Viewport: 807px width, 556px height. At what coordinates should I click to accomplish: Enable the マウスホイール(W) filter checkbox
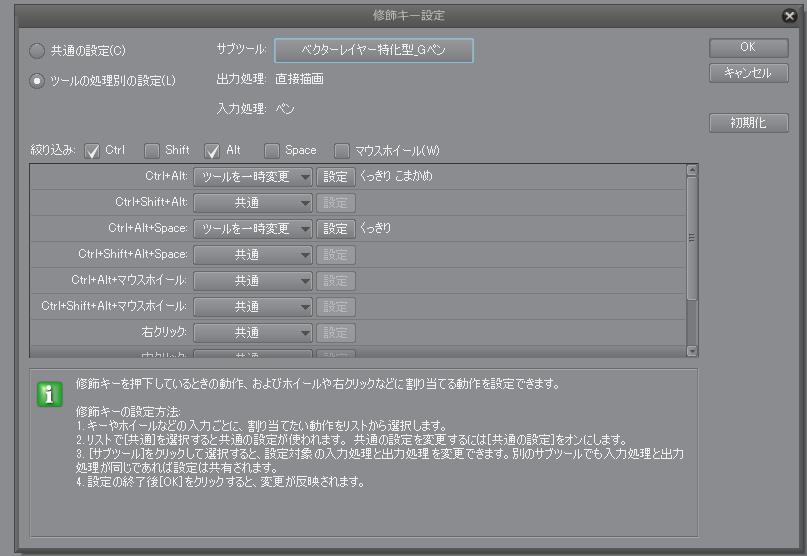coord(342,151)
